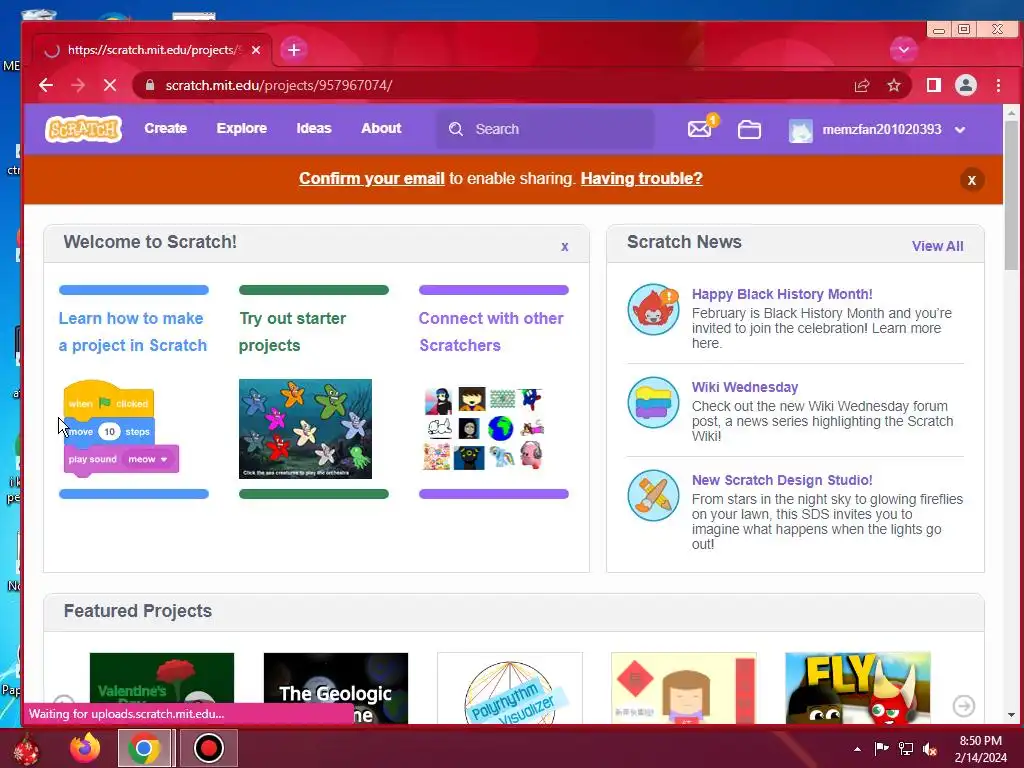
Task: Click the Scratch search field
Action: pos(545,129)
